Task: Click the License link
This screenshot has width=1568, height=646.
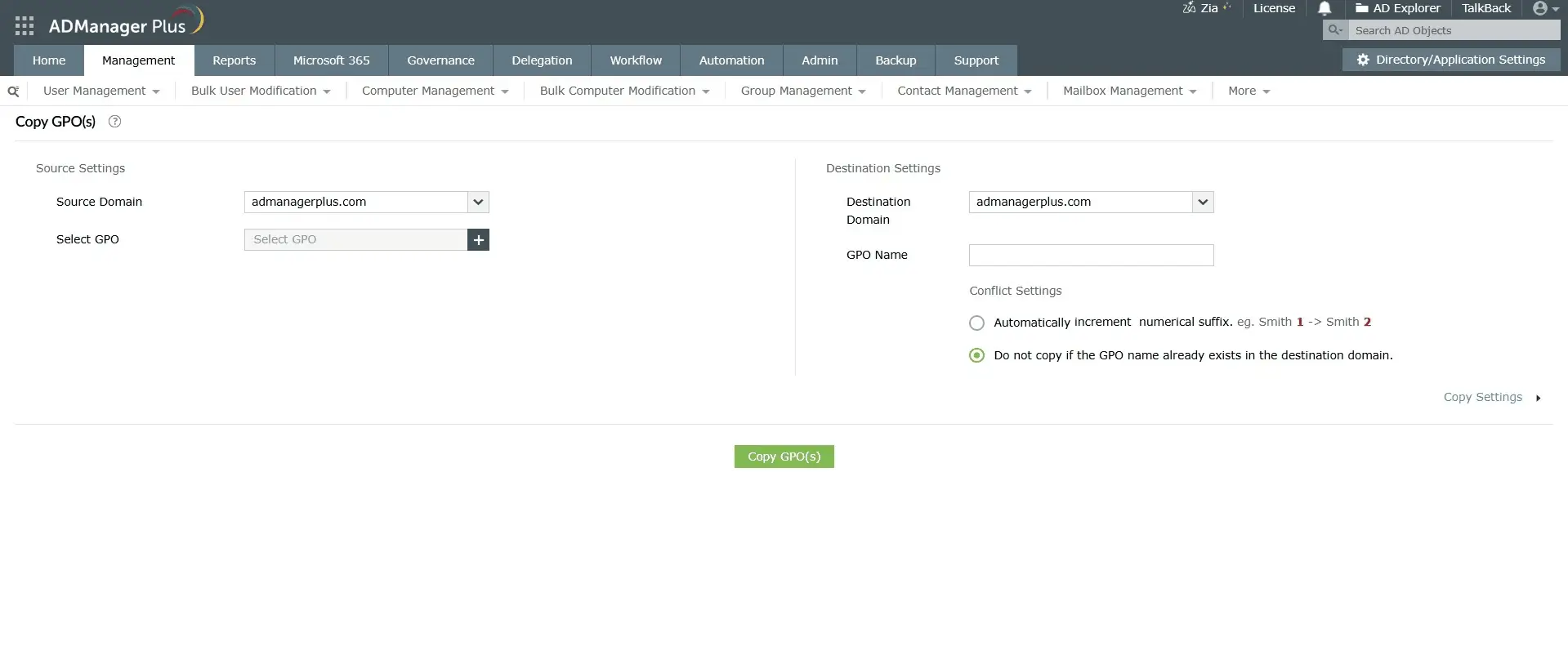Action: tap(1274, 8)
